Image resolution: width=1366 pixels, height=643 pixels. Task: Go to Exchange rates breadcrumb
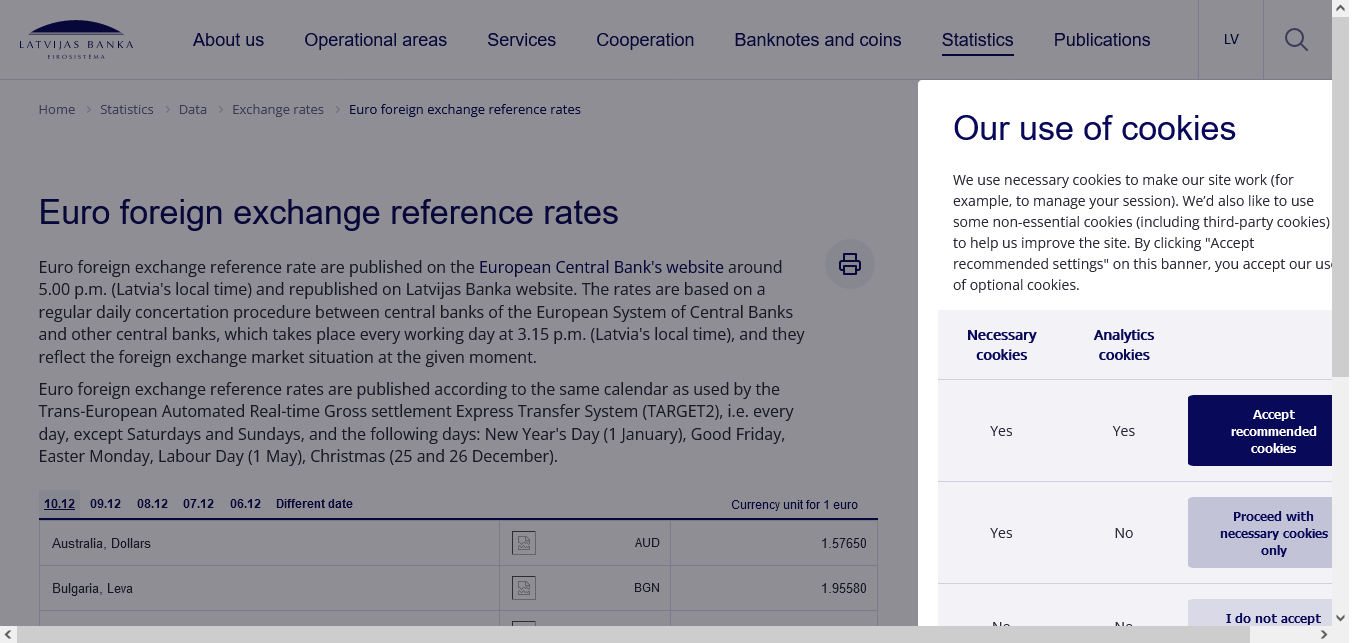tap(278, 109)
